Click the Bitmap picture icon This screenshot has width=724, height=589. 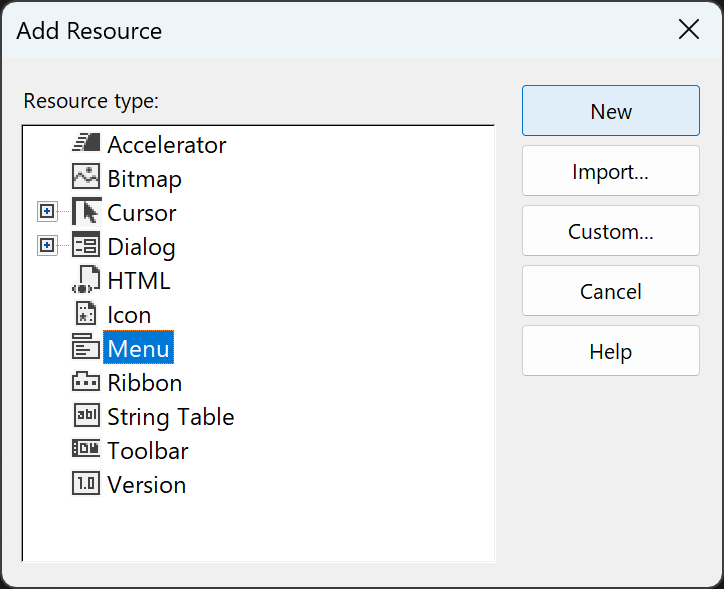coord(86,178)
